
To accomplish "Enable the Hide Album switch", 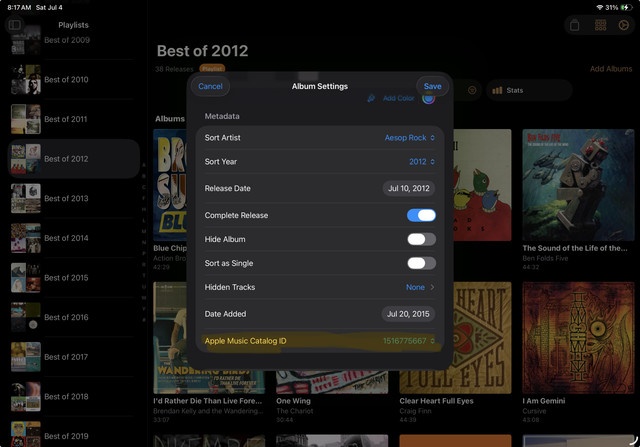I will 421,239.
